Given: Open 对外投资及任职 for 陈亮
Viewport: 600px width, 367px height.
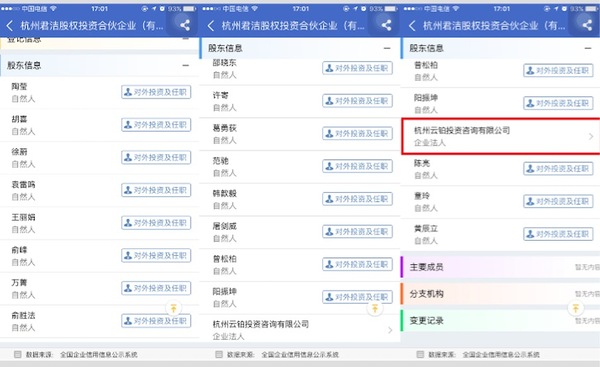Looking at the screenshot, I should 558,169.
